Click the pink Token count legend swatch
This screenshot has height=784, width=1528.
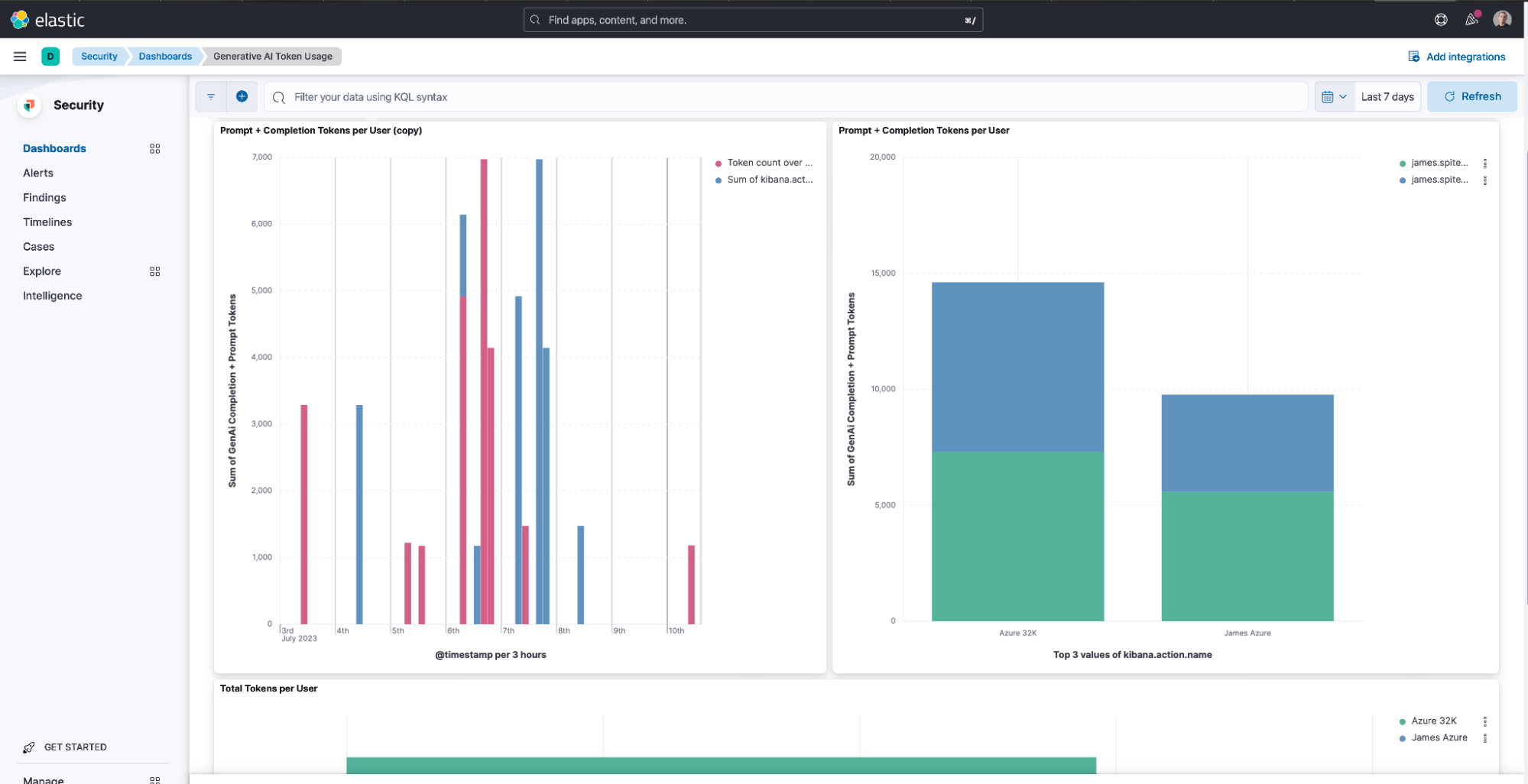tap(719, 164)
